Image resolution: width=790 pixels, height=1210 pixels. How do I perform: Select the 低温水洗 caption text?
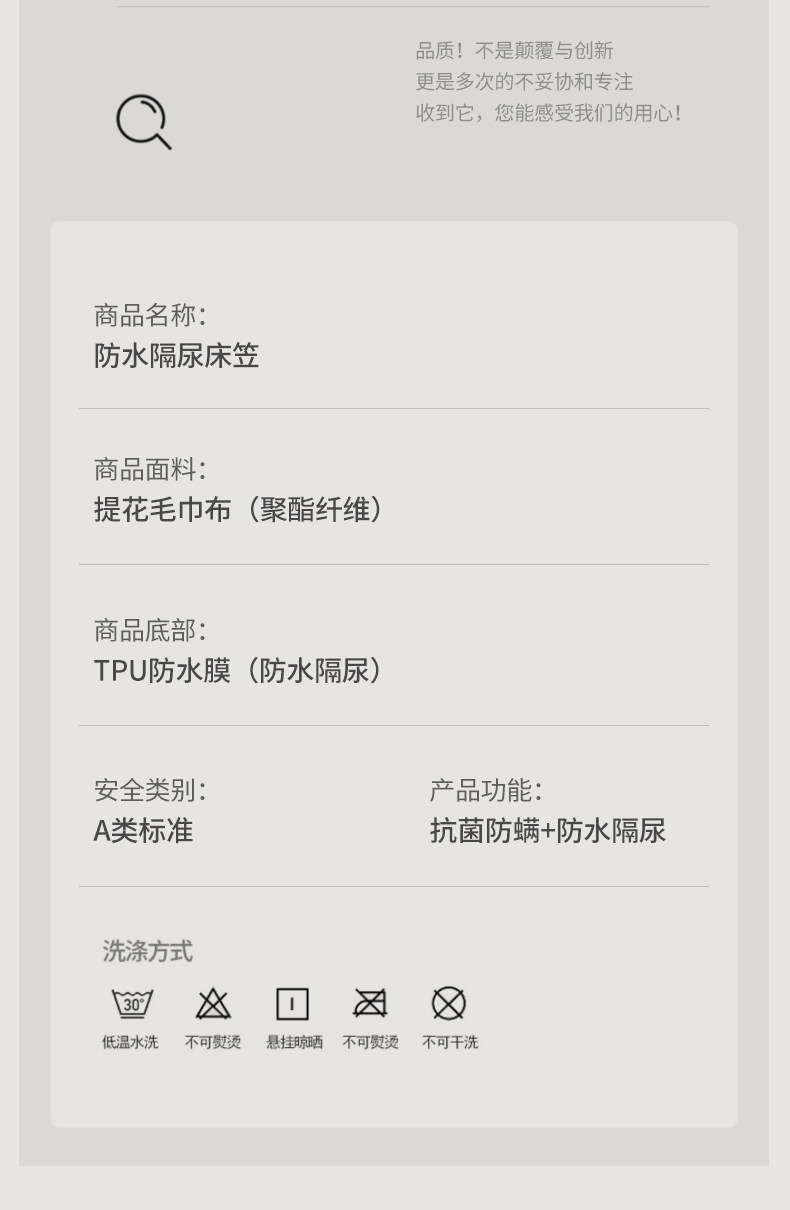pyautogui.click(x=130, y=1042)
